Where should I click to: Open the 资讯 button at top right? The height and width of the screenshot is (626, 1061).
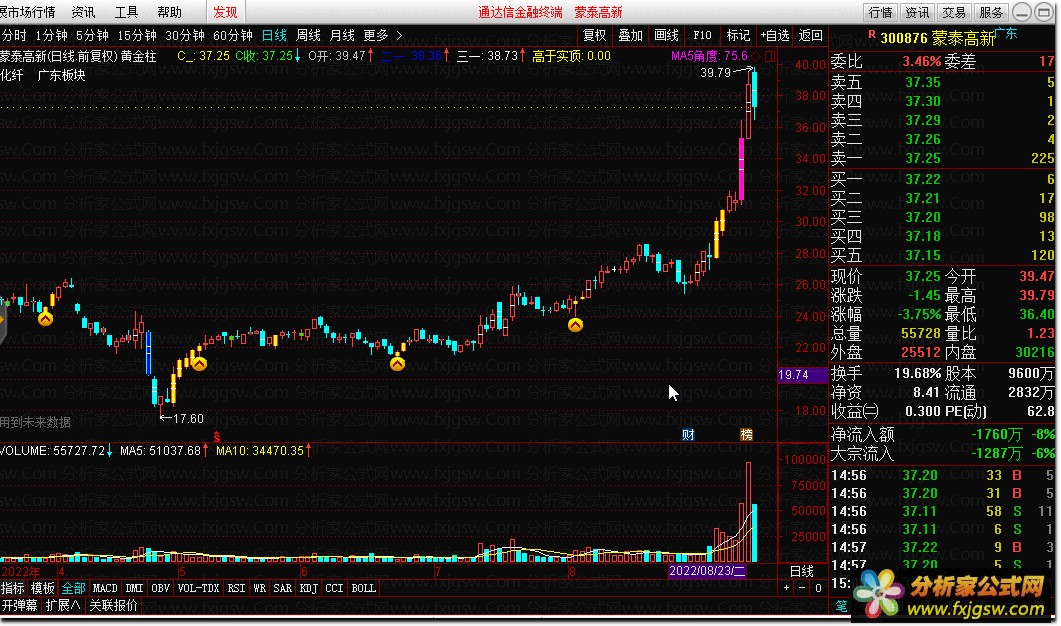[917, 12]
